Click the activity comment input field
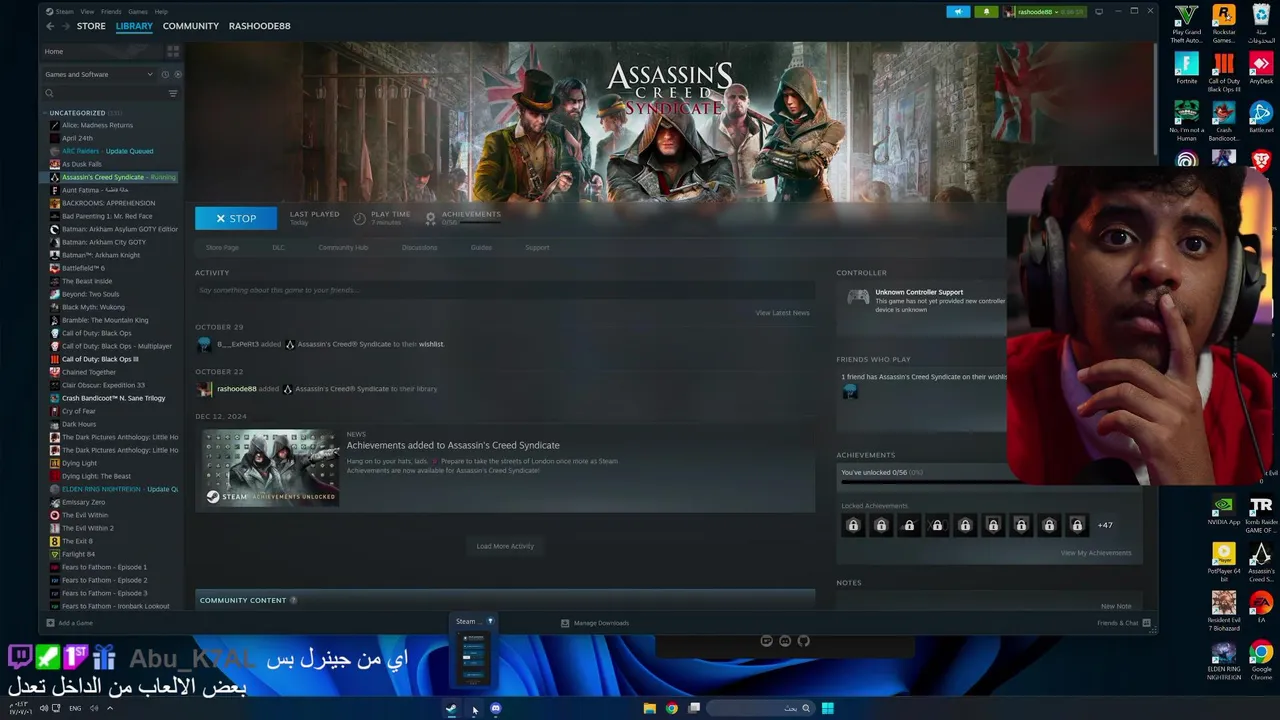 click(505, 290)
